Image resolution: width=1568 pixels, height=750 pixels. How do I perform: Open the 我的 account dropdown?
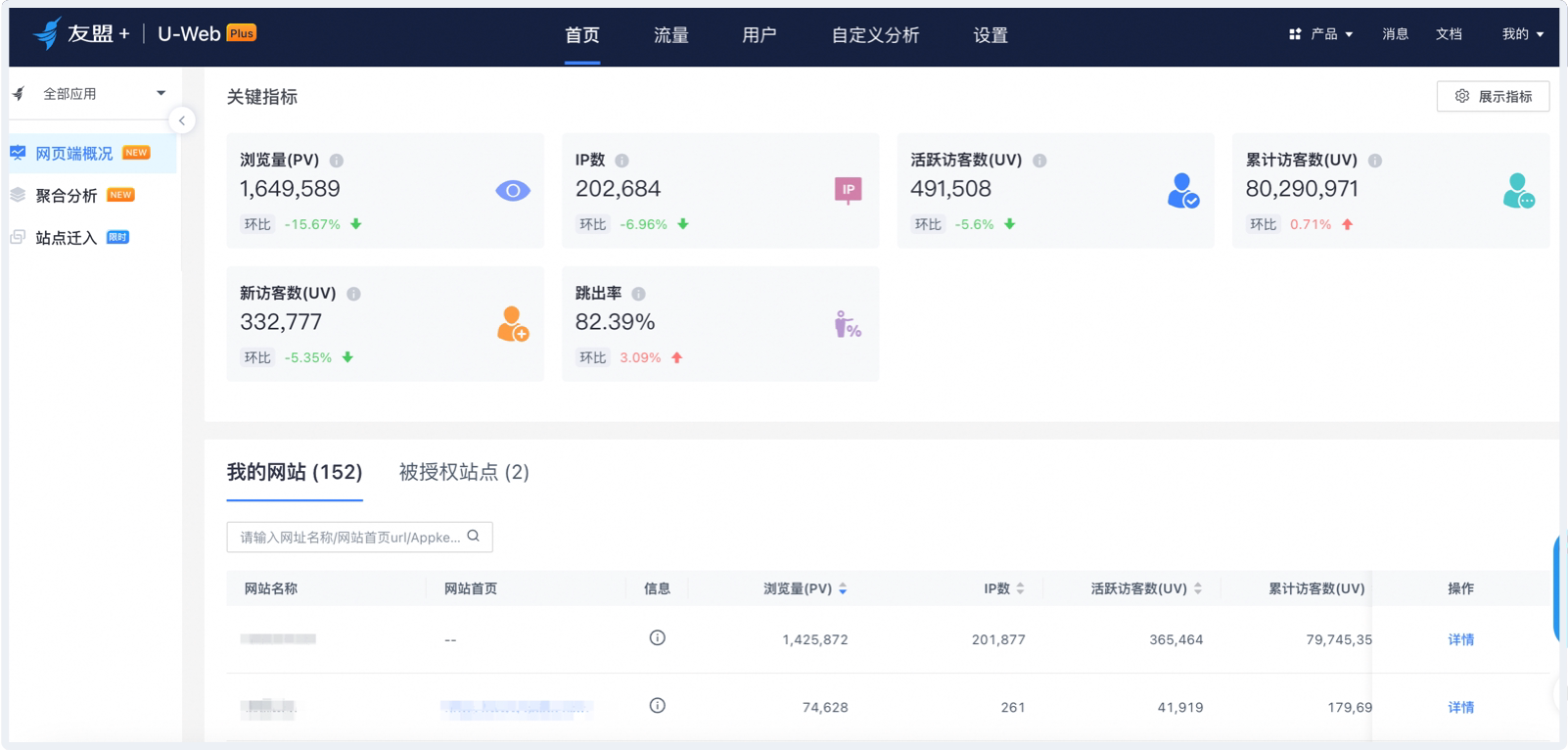[x=1522, y=34]
